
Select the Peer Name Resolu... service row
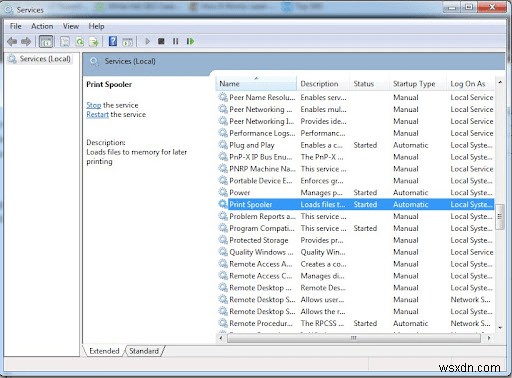point(356,97)
